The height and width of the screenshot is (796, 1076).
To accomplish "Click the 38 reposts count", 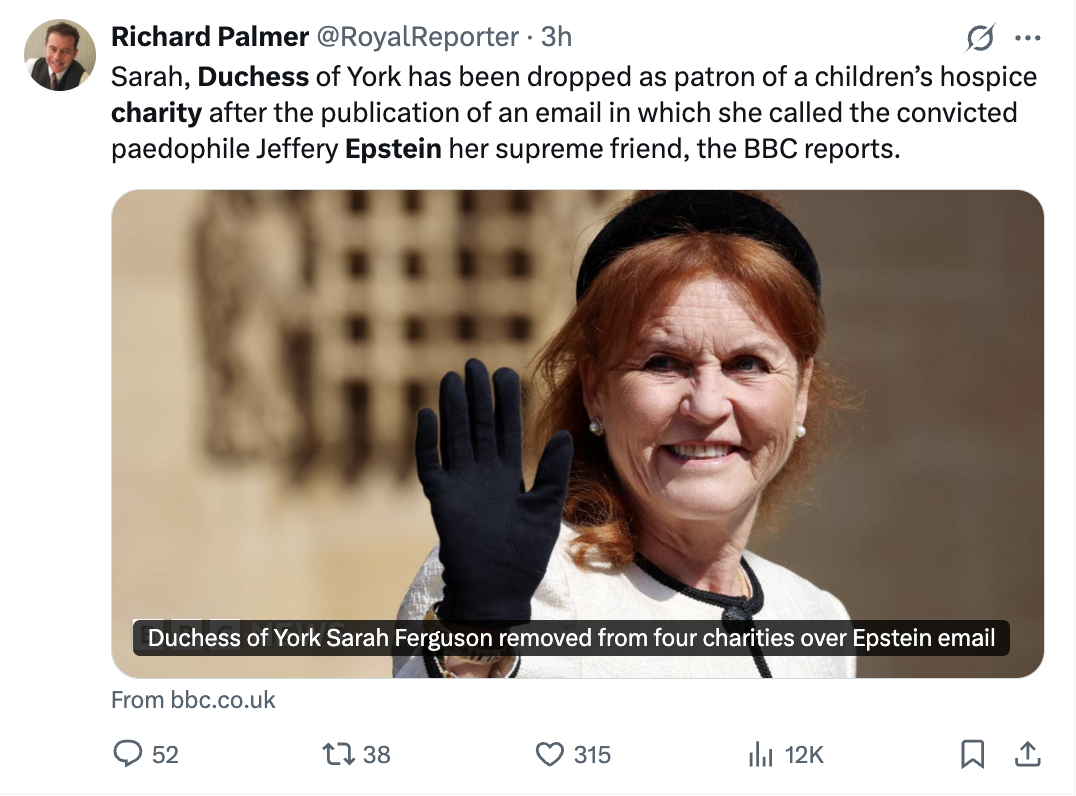I will 376,754.
